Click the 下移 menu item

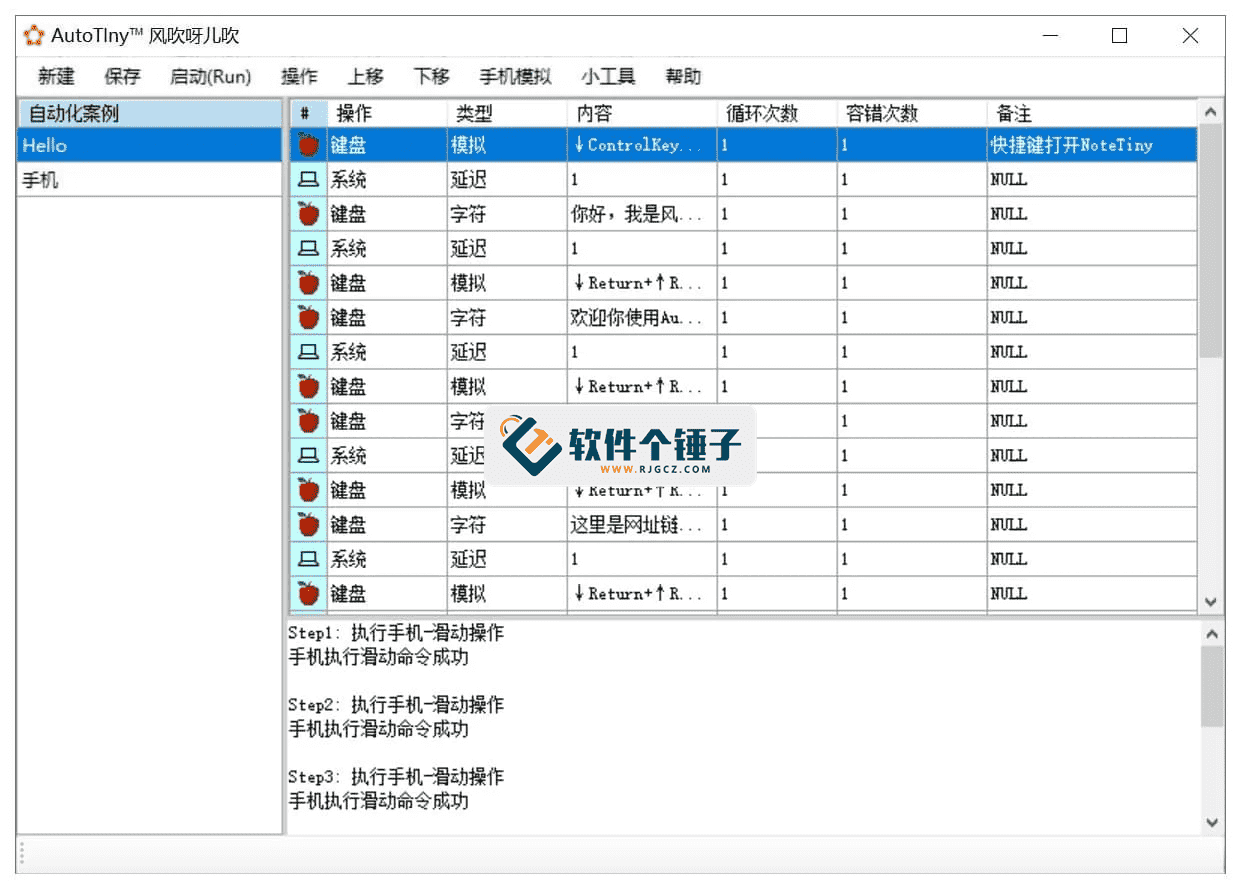pyautogui.click(x=431, y=76)
